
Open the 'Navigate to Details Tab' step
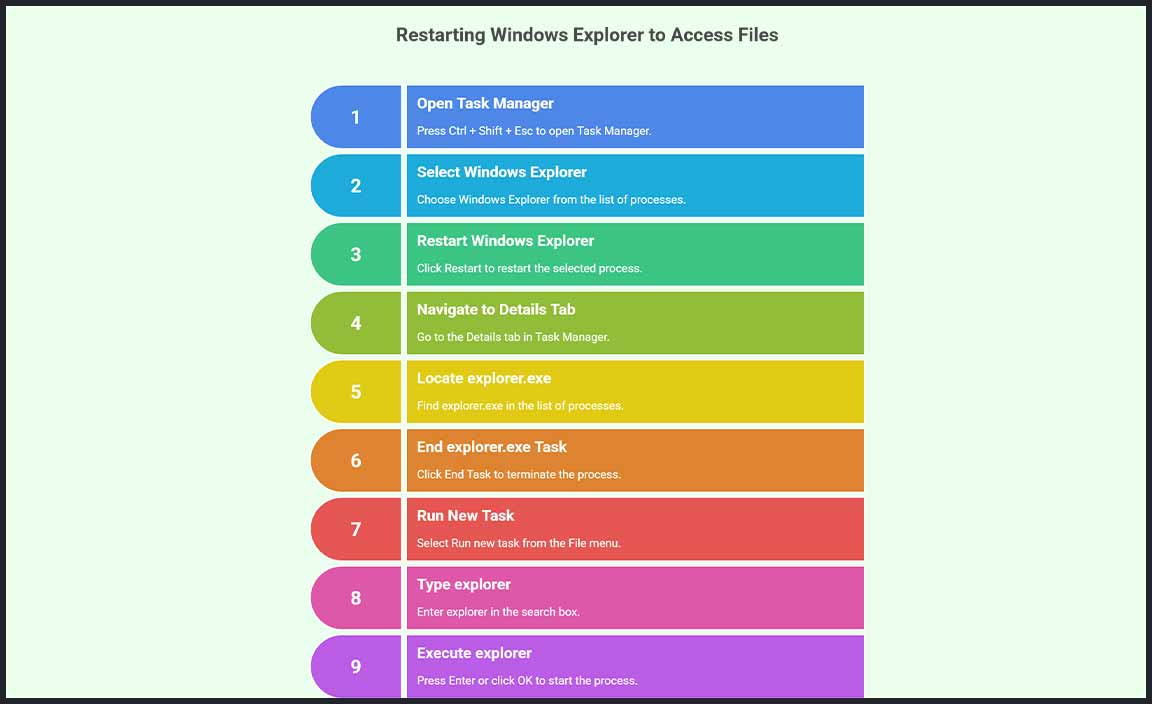tap(496, 310)
